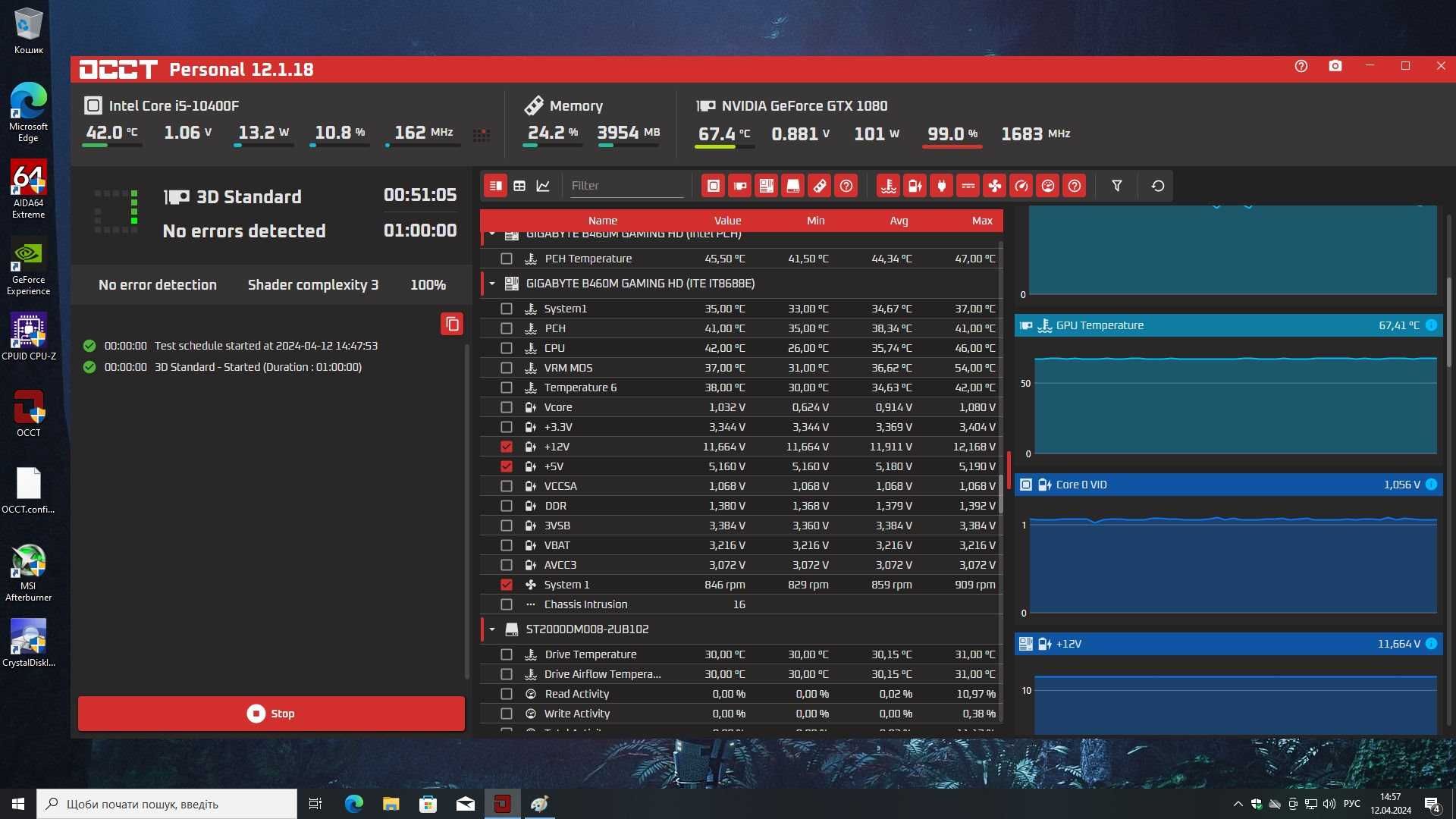Click 'Shader complexity 3' setting text

point(313,285)
